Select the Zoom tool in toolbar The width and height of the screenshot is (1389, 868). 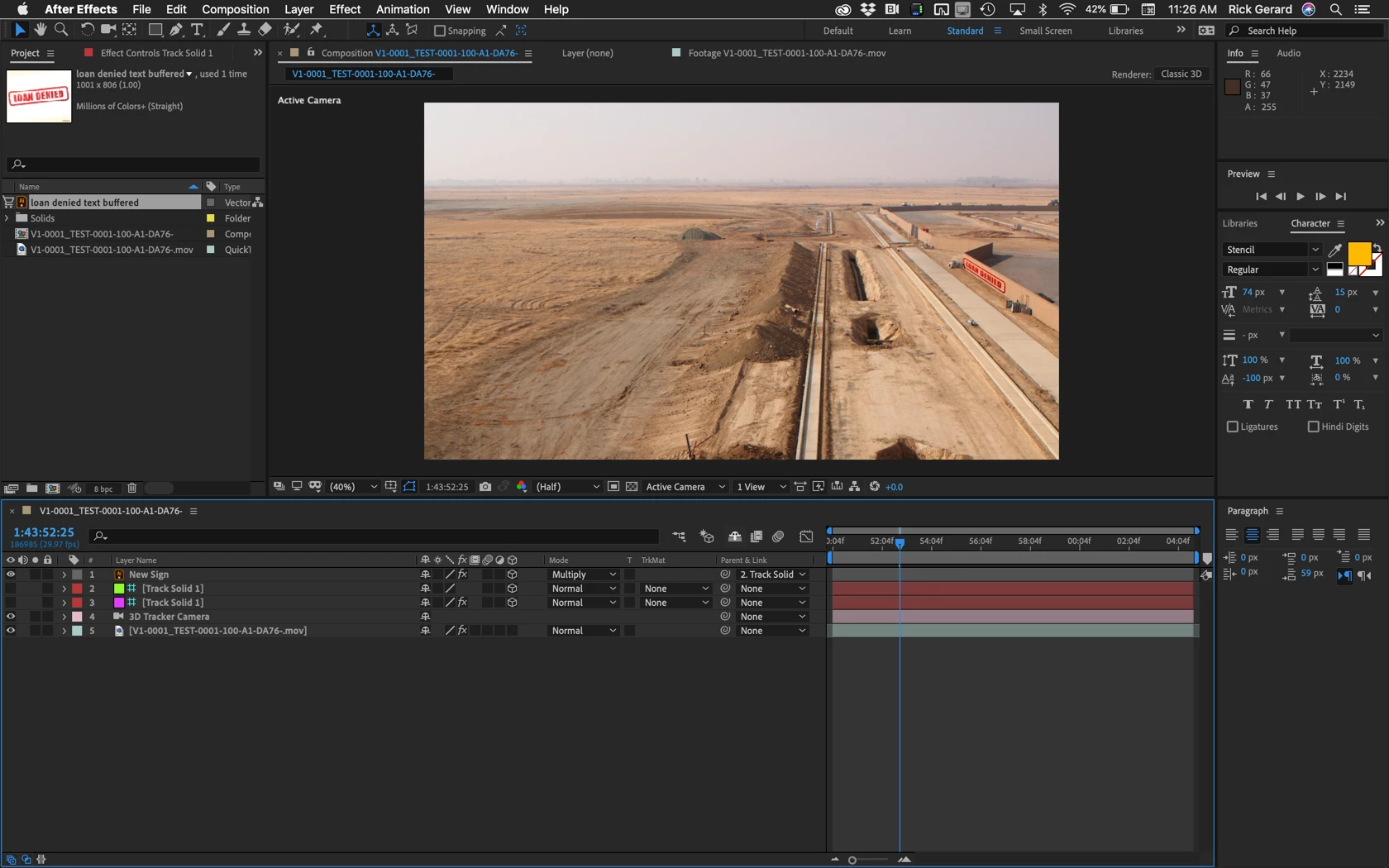[x=61, y=30]
